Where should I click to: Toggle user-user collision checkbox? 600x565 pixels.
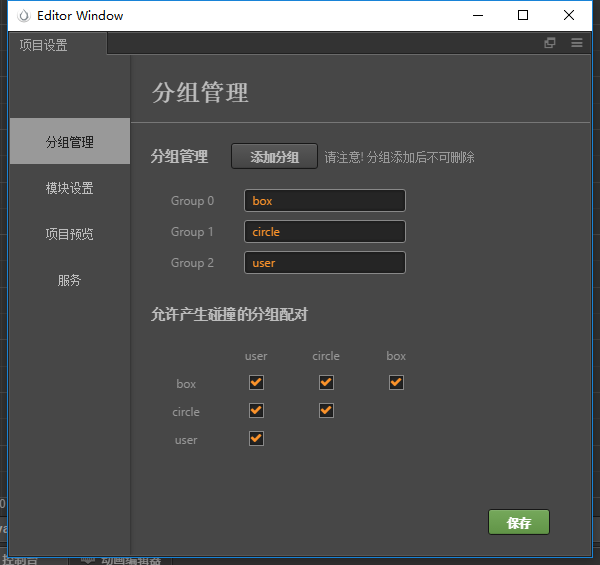[x=256, y=438]
